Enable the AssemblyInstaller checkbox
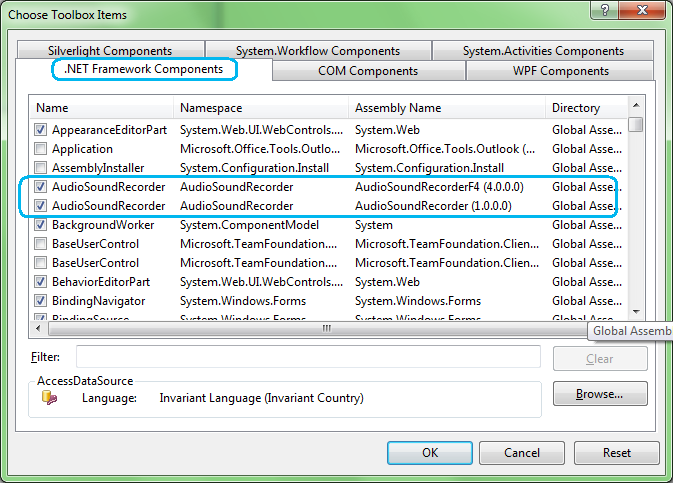The height and width of the screenshot is (483, 673). click(40, 168)
